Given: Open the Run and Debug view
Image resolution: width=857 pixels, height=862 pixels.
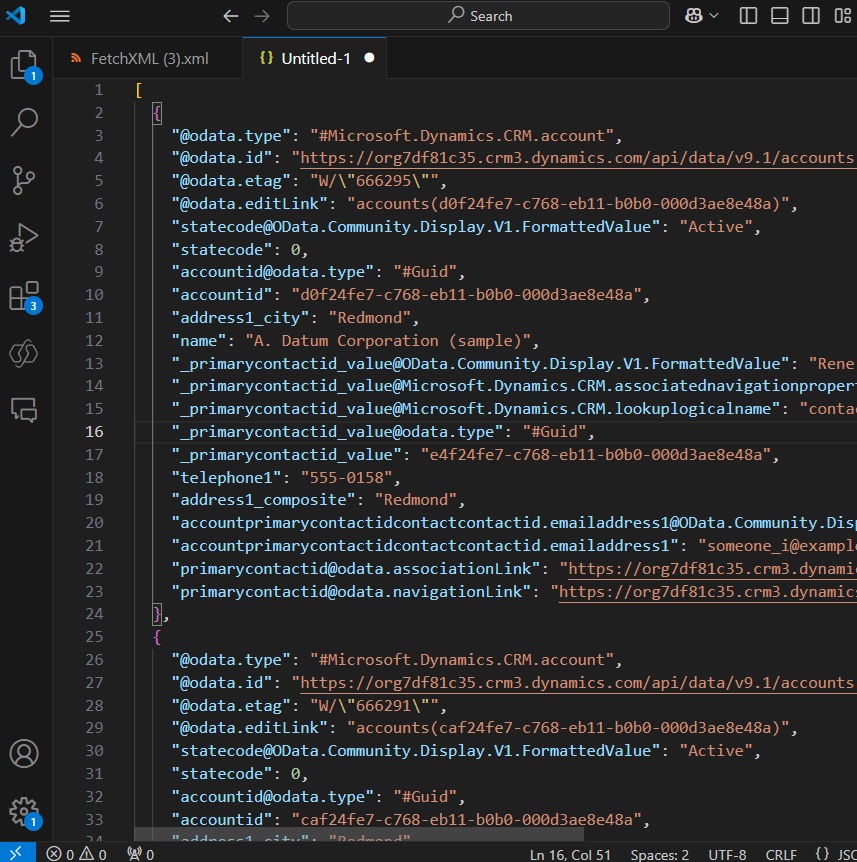Looking at the screenshot, I should coord(24,237).
